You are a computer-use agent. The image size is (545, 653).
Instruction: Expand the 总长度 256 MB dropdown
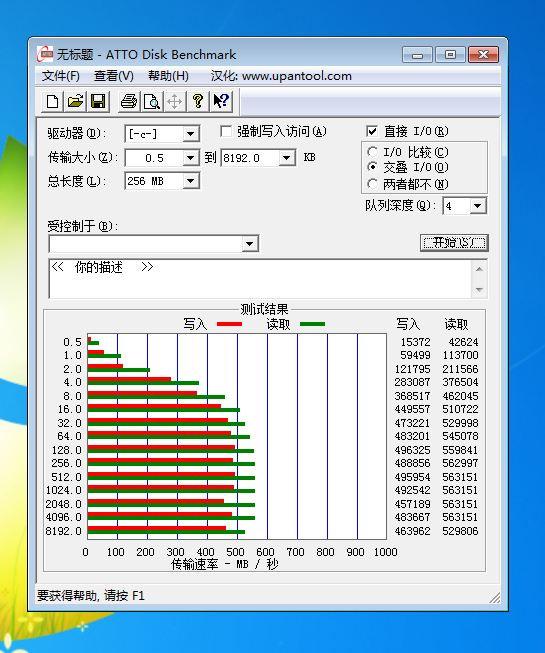[190, 181]
